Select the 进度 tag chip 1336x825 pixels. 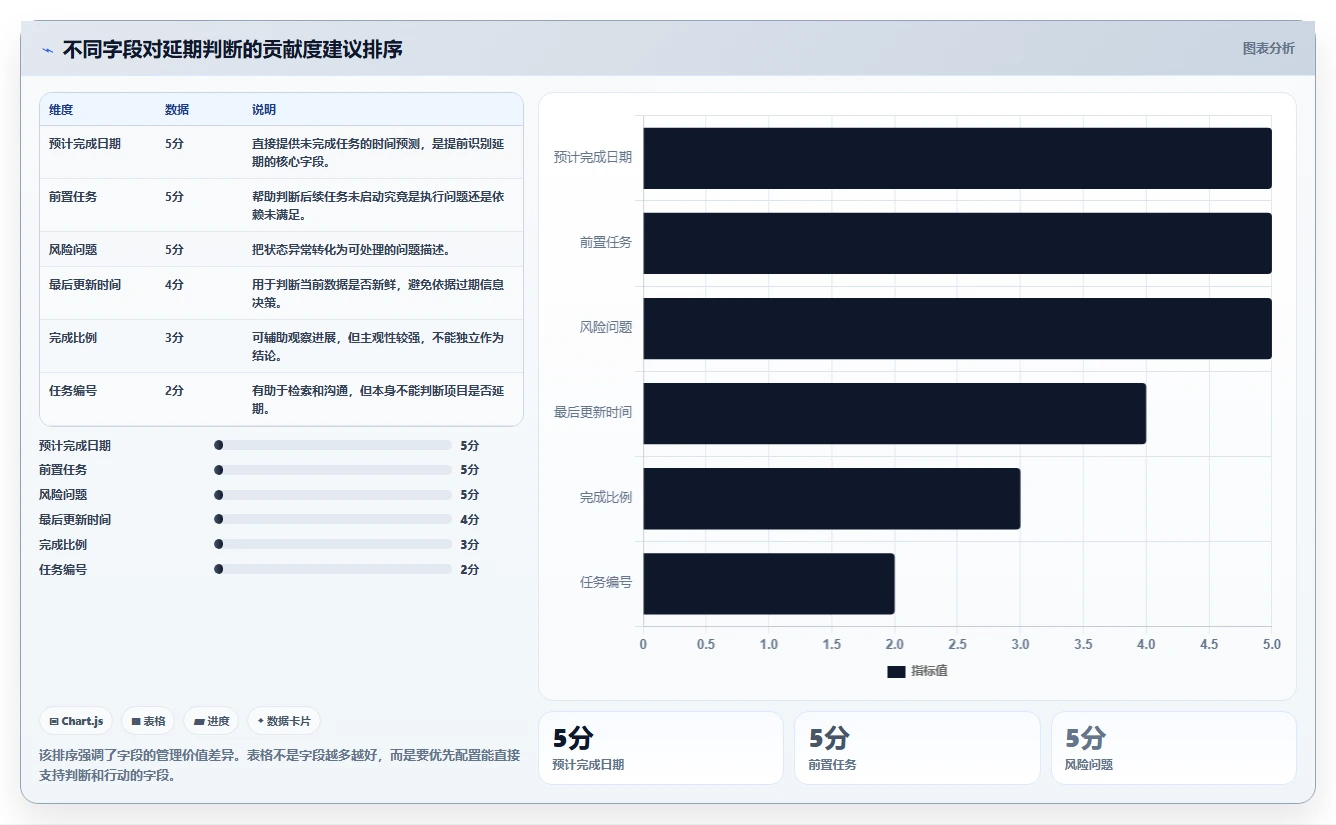pyautogui.click(x=211, y=721)
